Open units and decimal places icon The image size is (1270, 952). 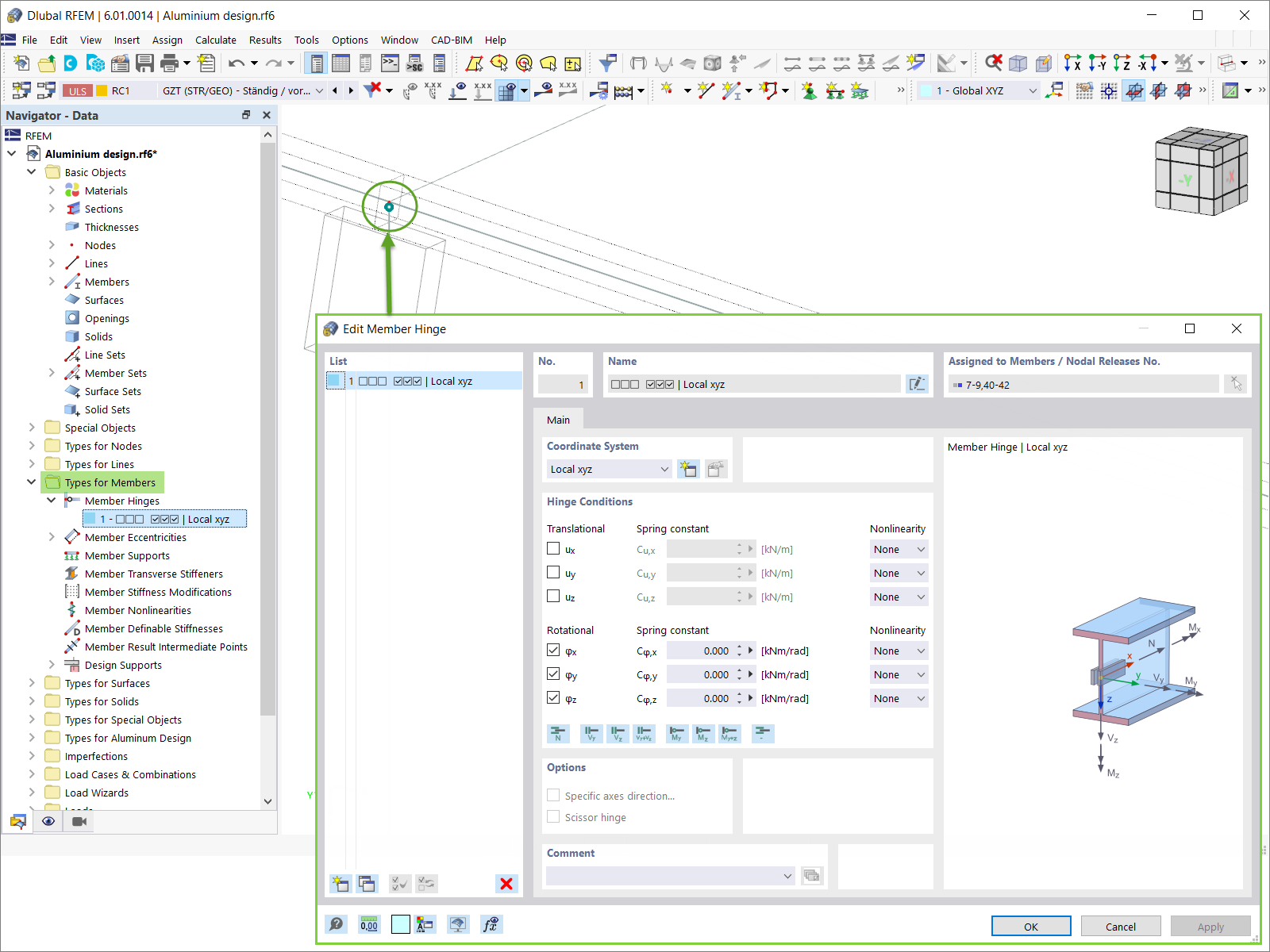pos(369,924)
